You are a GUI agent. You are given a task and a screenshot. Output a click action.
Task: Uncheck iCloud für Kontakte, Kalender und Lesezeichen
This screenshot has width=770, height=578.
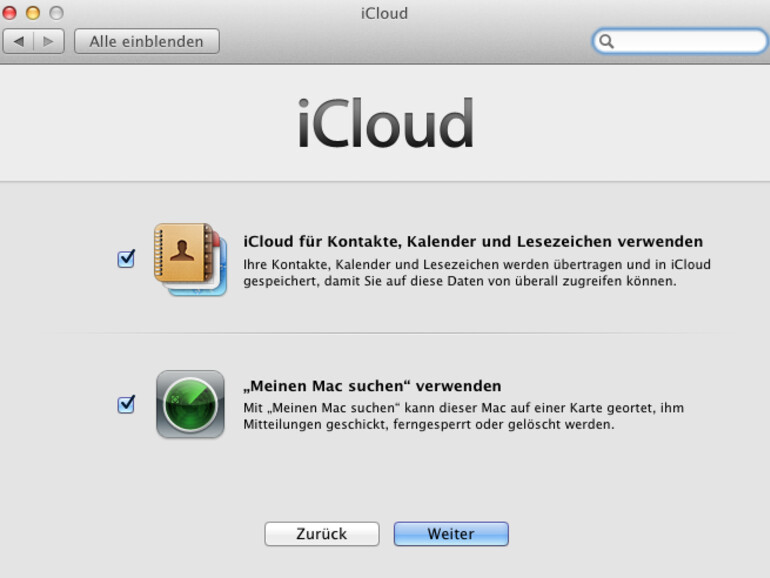[126, 260]
